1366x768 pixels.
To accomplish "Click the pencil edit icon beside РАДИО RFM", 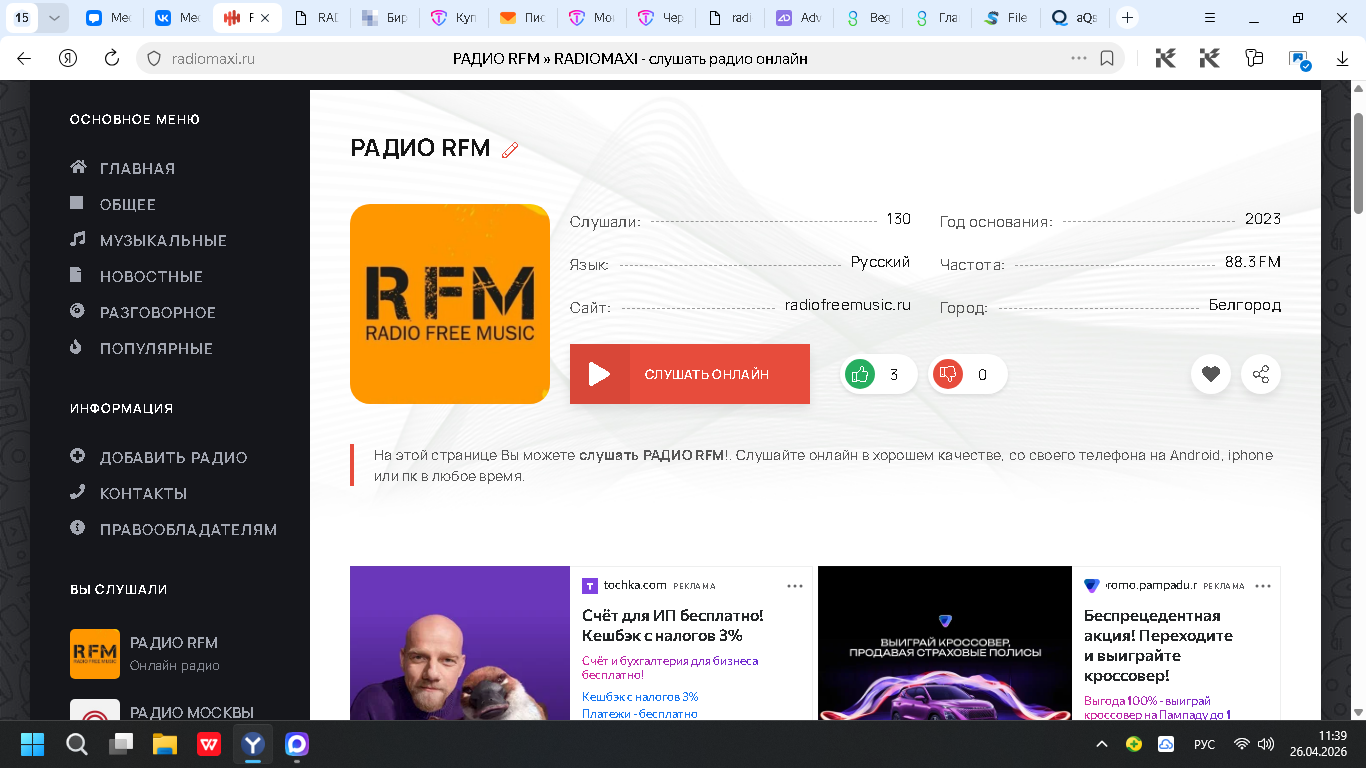I will coord(510,150).
